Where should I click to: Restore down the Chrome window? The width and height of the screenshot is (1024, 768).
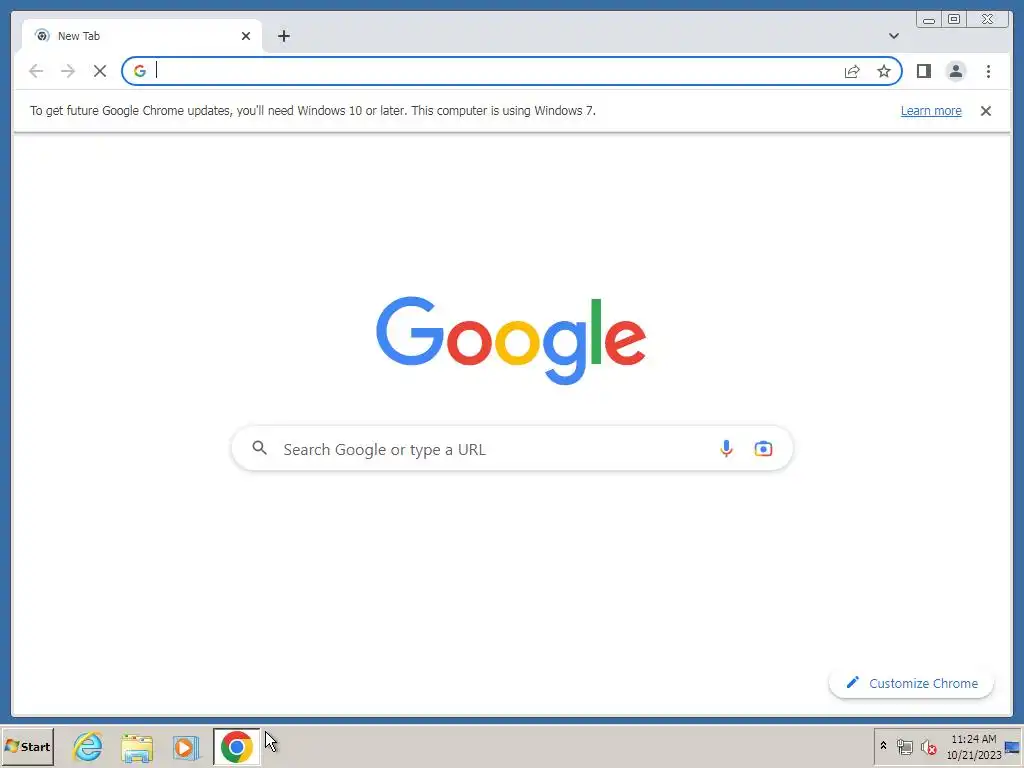tap(953, 20)
